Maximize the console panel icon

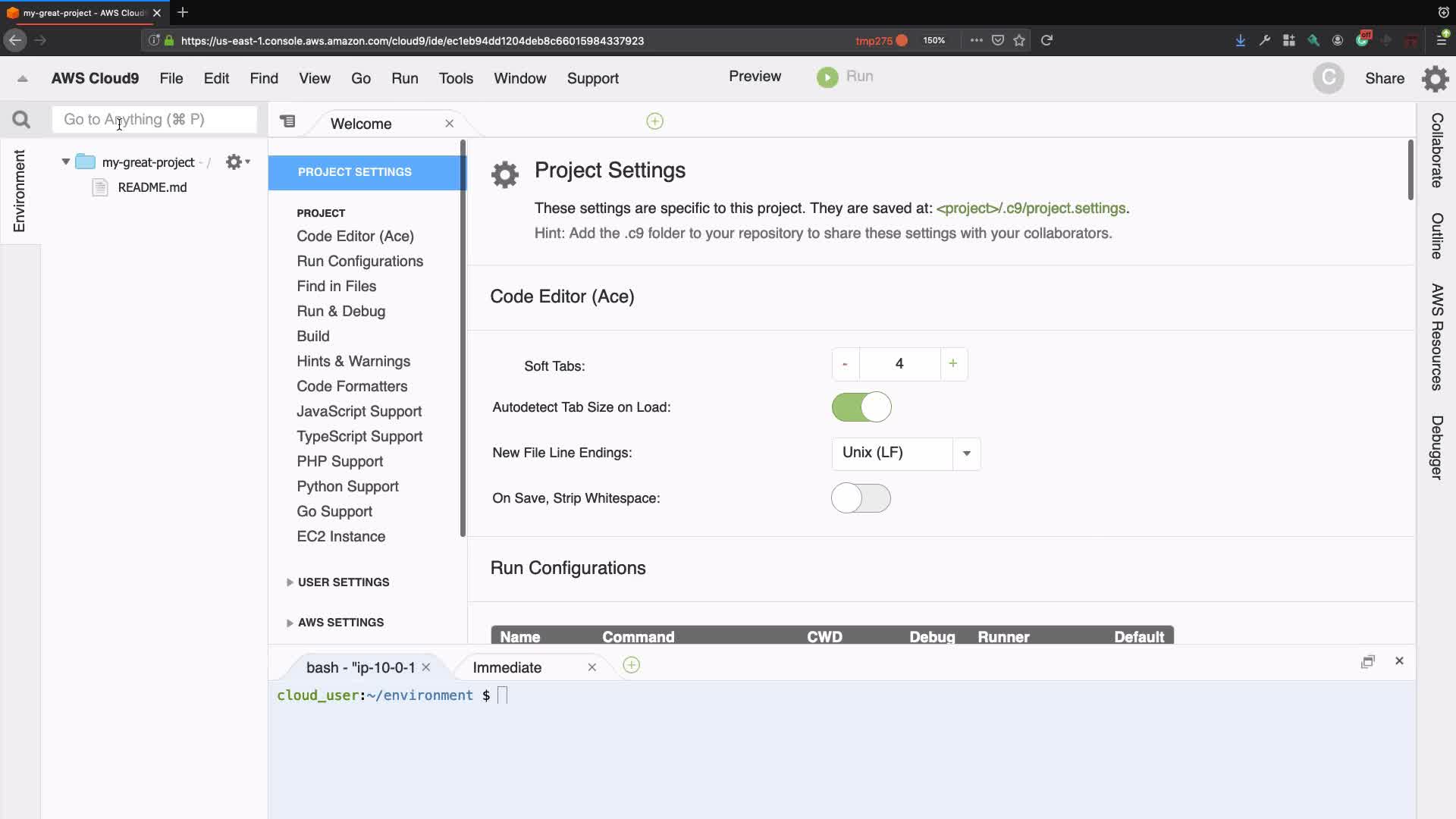1367,661
